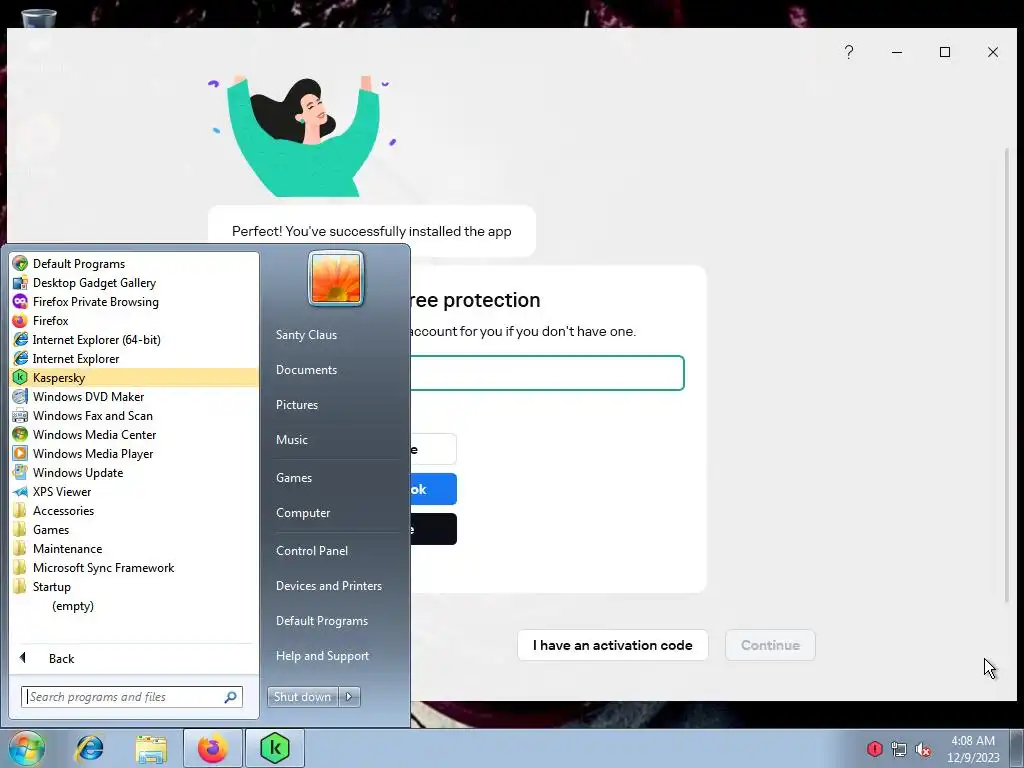Open Control Panel
Screen dimensions: 1024x768
(x=312, y=551)
